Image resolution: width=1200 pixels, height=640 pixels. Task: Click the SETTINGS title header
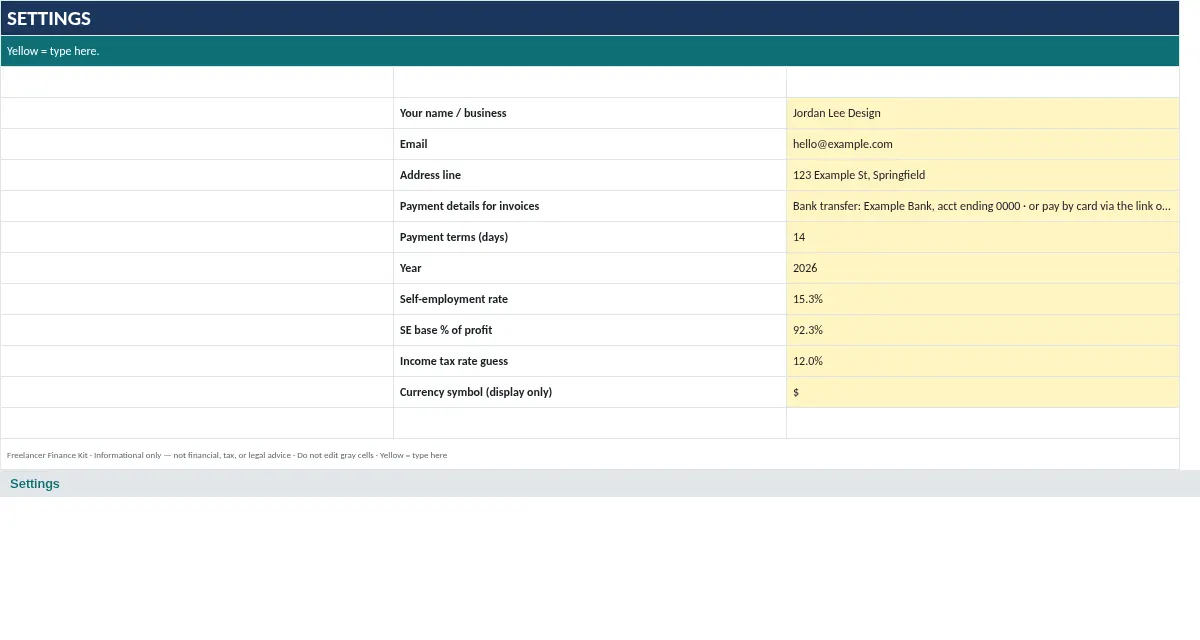tap(590, 18)
